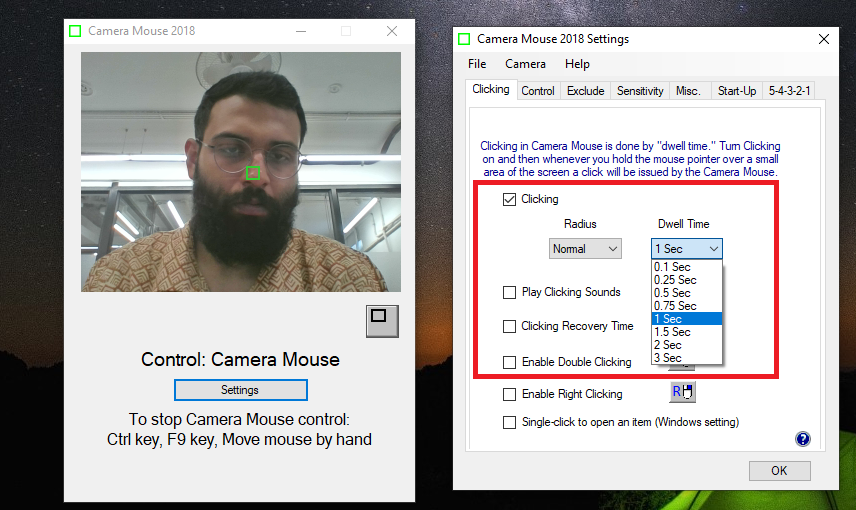The image size is (856, 510).
Task: Click the right-click mouse icon button
Action: [x=682, y=392]
